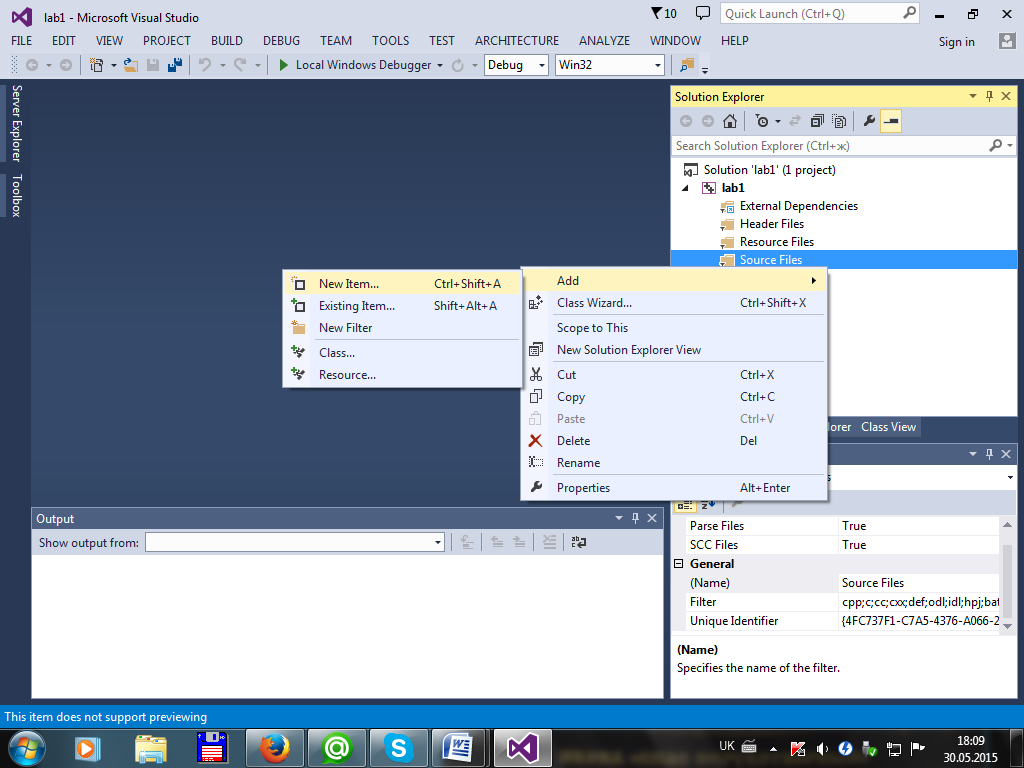The height and width of the screenshot is (768, 1024).
Task: Choose New Solution Explorer View
Action: [x=674, y=350]
